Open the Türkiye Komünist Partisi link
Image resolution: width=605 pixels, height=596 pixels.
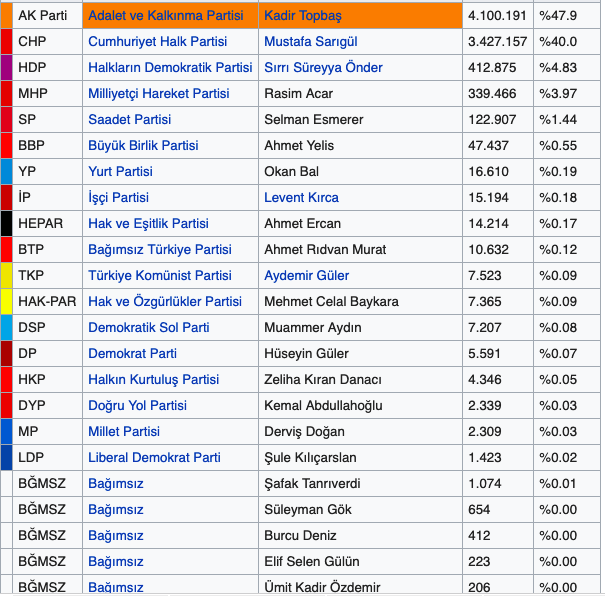pyautogui.click(x=159, y=276)
